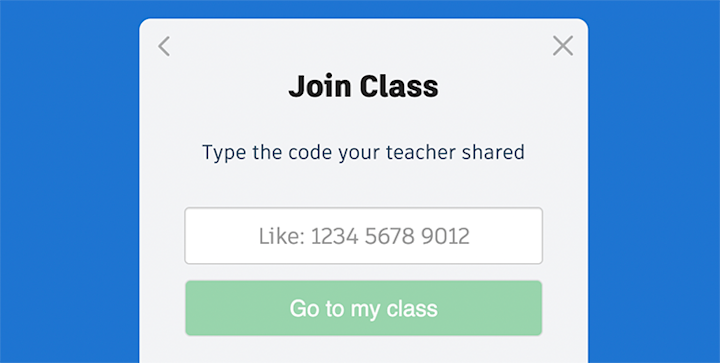Place cursor in teacher code text box

tap(363, 236)
